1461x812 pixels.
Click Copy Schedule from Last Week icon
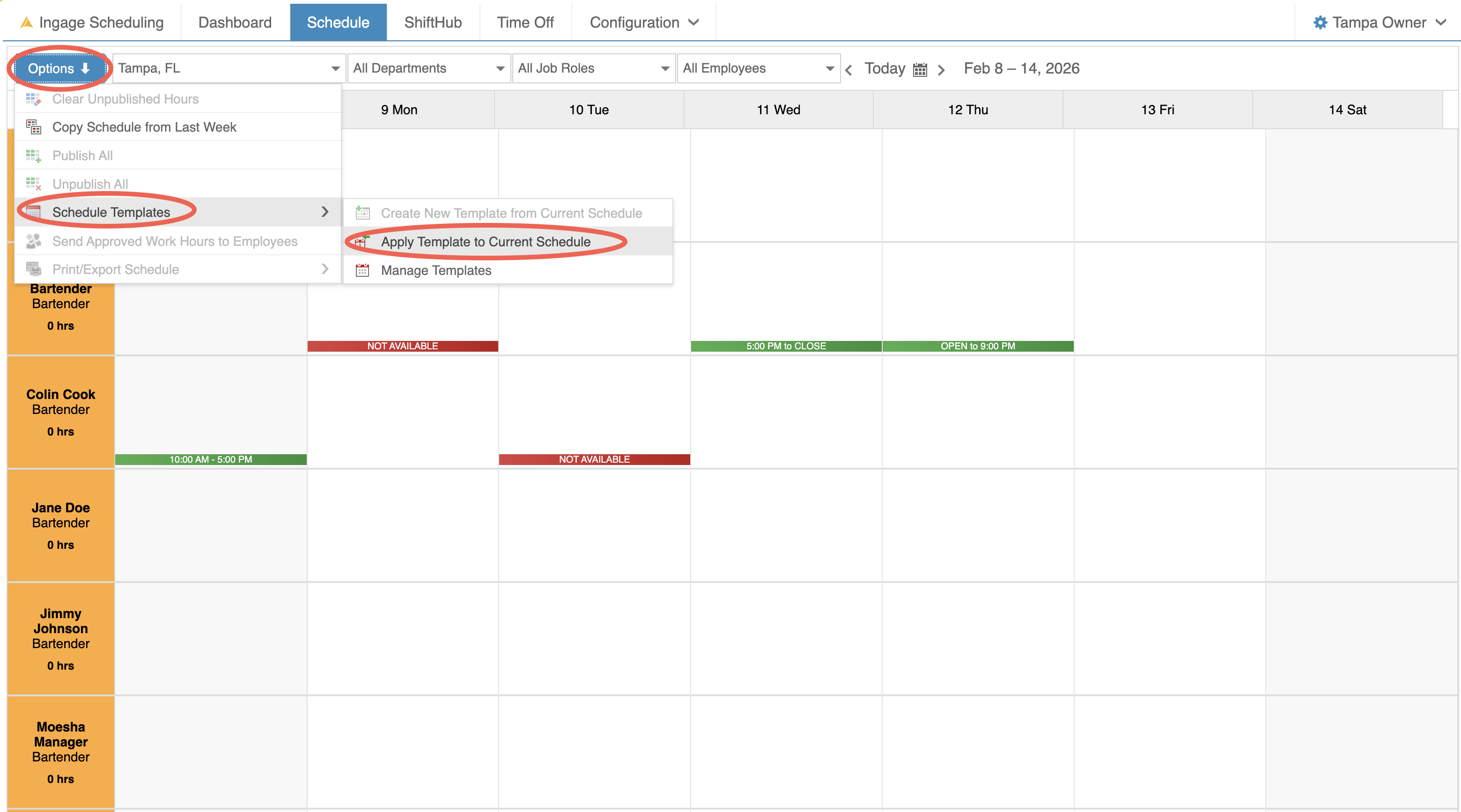point(33,127)
